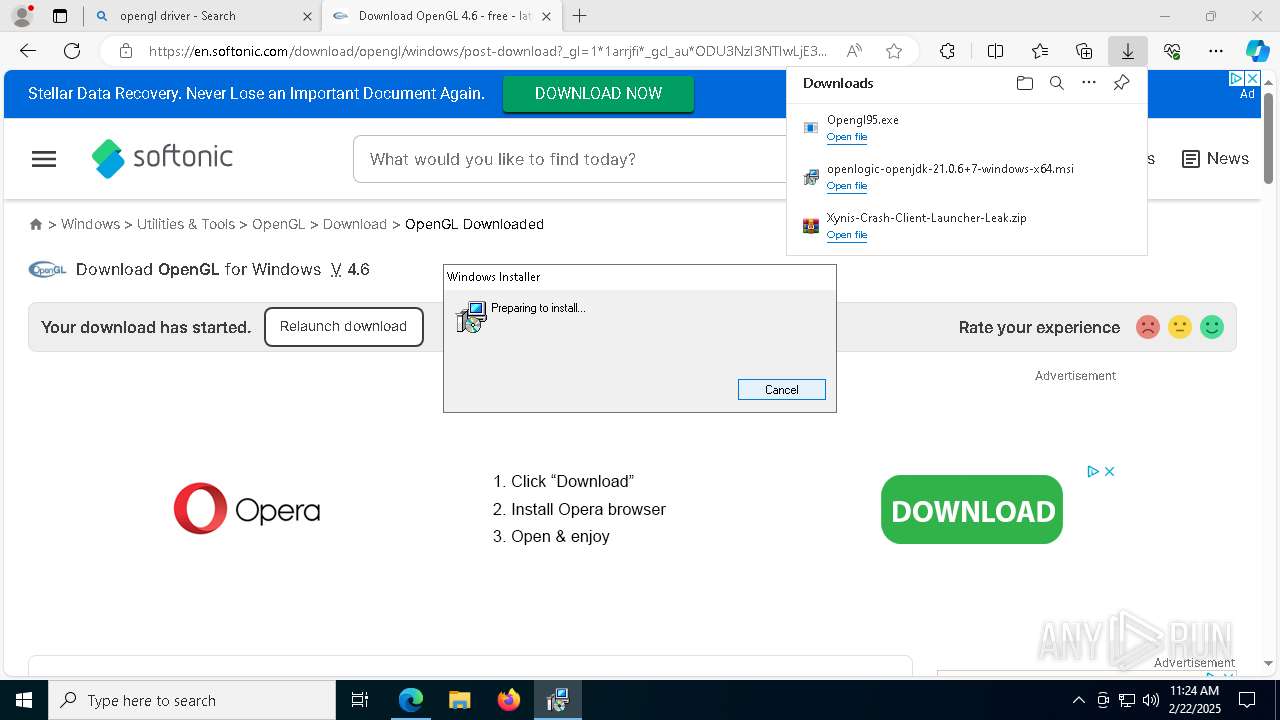
Task: Open file link under openlogic-openjdk msi
Action: pos(847,186)
